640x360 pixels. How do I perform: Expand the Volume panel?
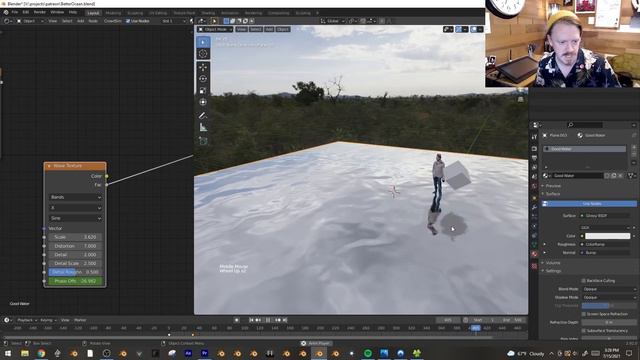click(x=553, y=262)
